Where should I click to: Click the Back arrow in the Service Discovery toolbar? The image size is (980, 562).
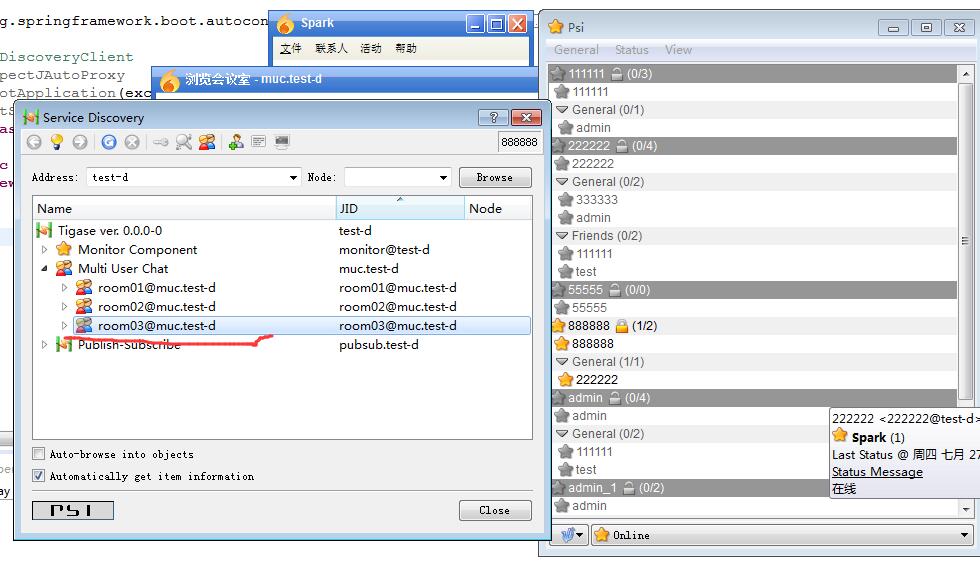pos(34,142)
